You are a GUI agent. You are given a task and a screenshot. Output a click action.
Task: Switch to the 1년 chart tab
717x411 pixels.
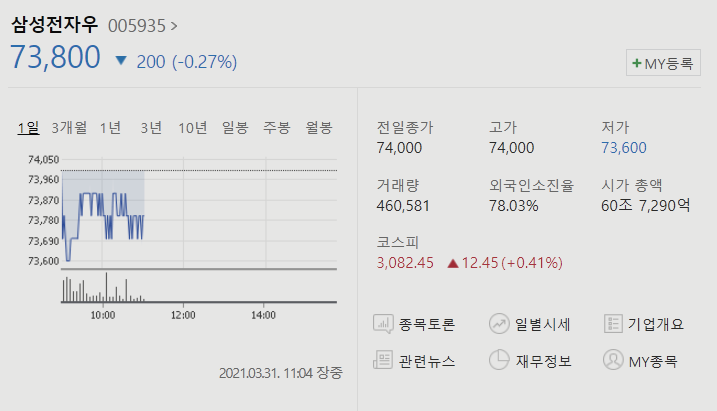pyautogui.click(x=110, y=128)
